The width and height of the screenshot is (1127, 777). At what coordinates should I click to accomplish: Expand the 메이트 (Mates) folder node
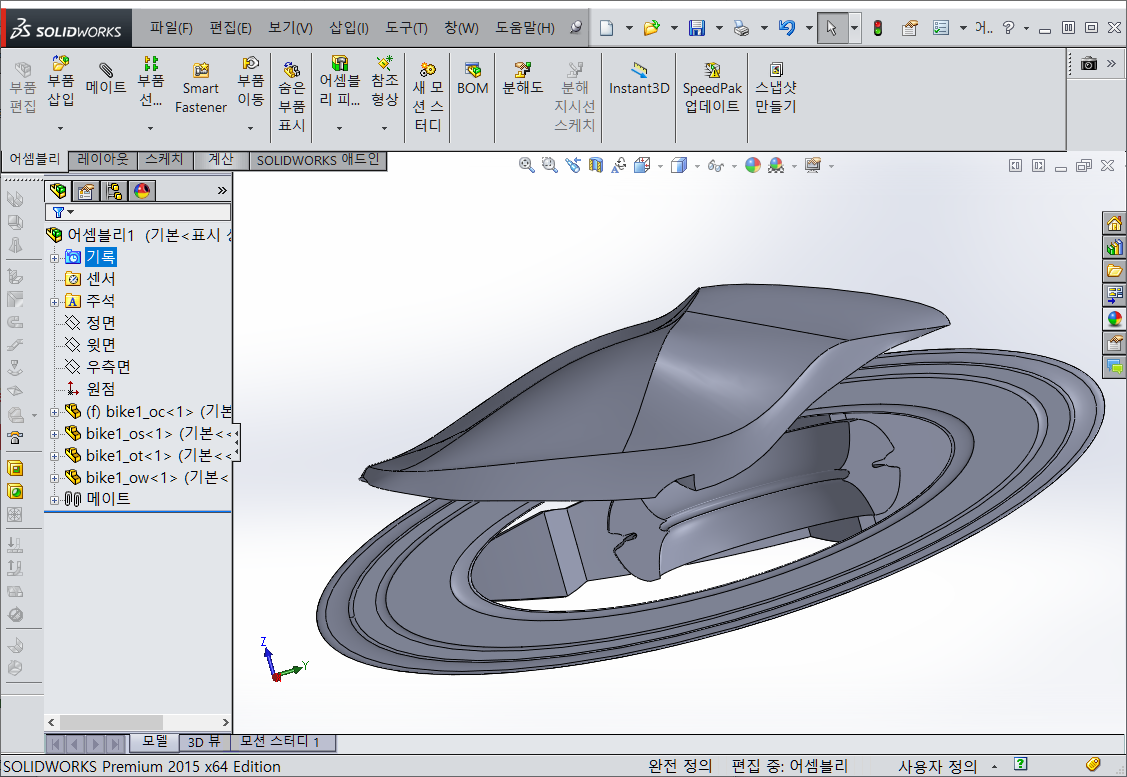54,500
